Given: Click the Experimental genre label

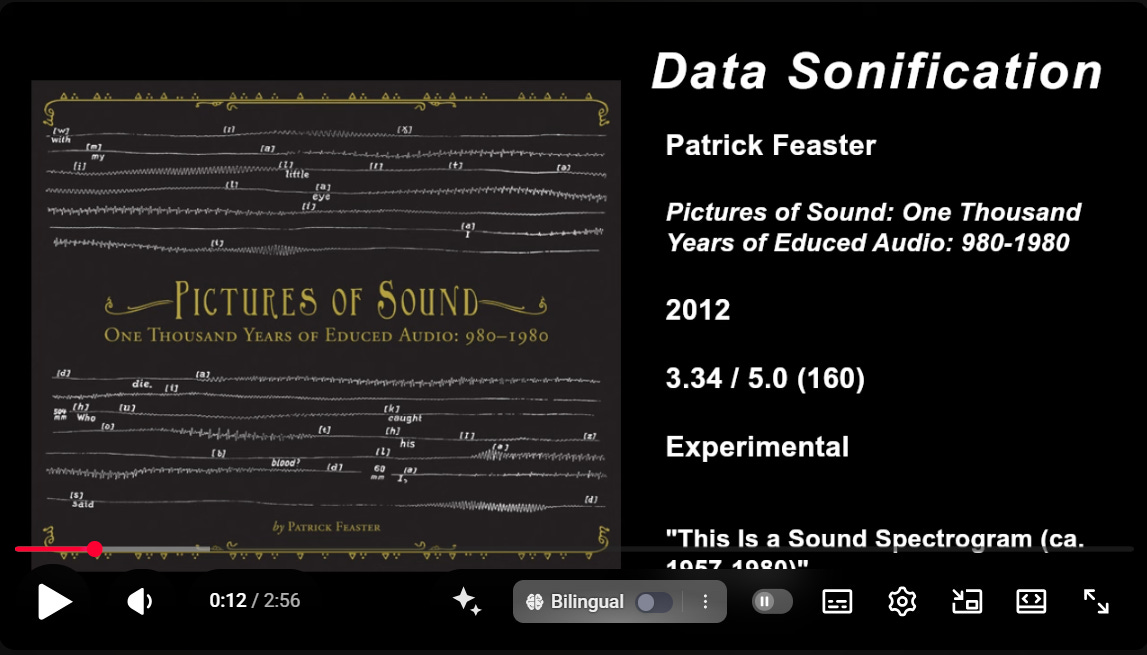Looking at the screenshot, I should pos(757,447).
